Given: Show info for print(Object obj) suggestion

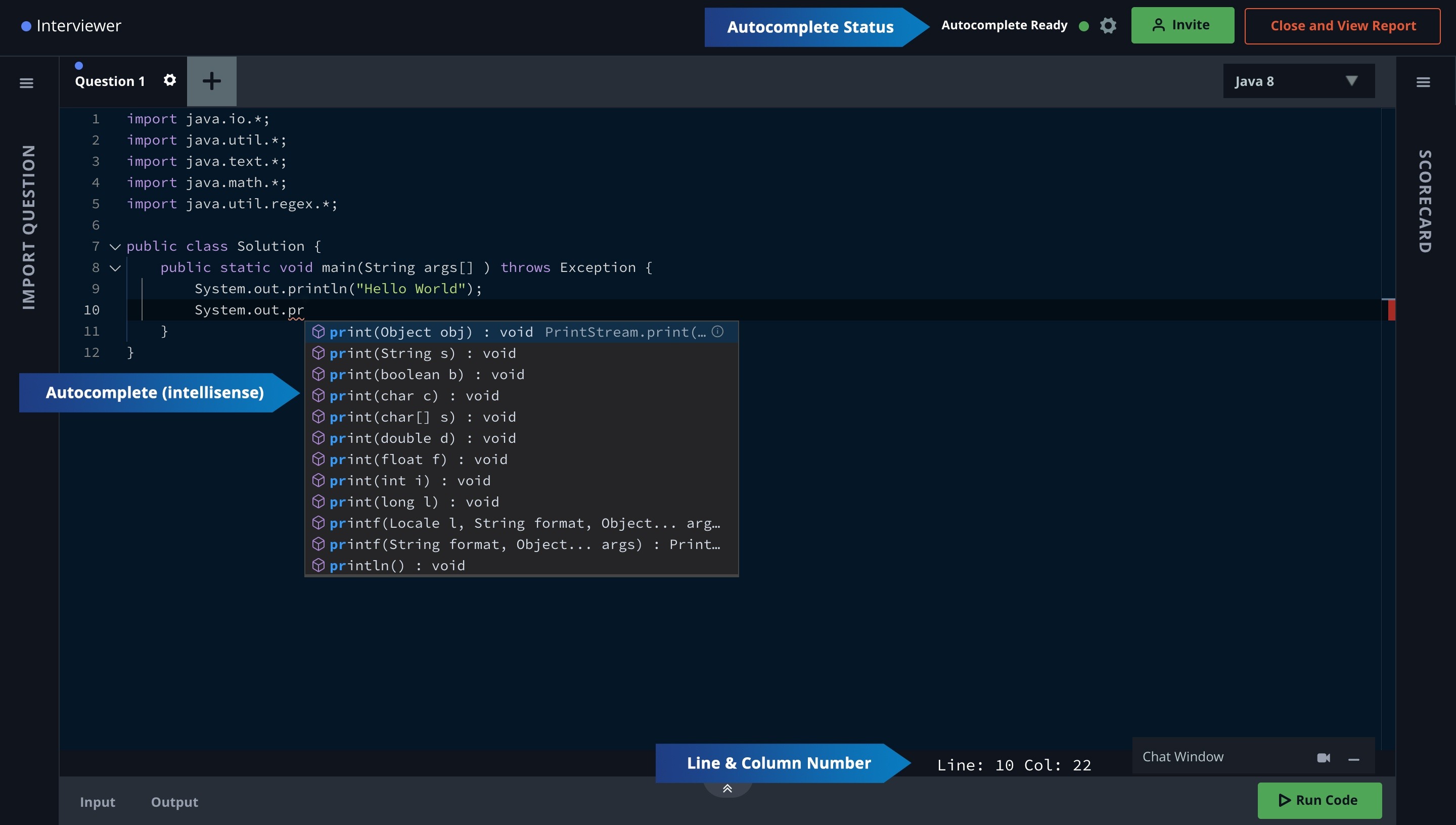Looking at the screenshot, I should (717, 332).
